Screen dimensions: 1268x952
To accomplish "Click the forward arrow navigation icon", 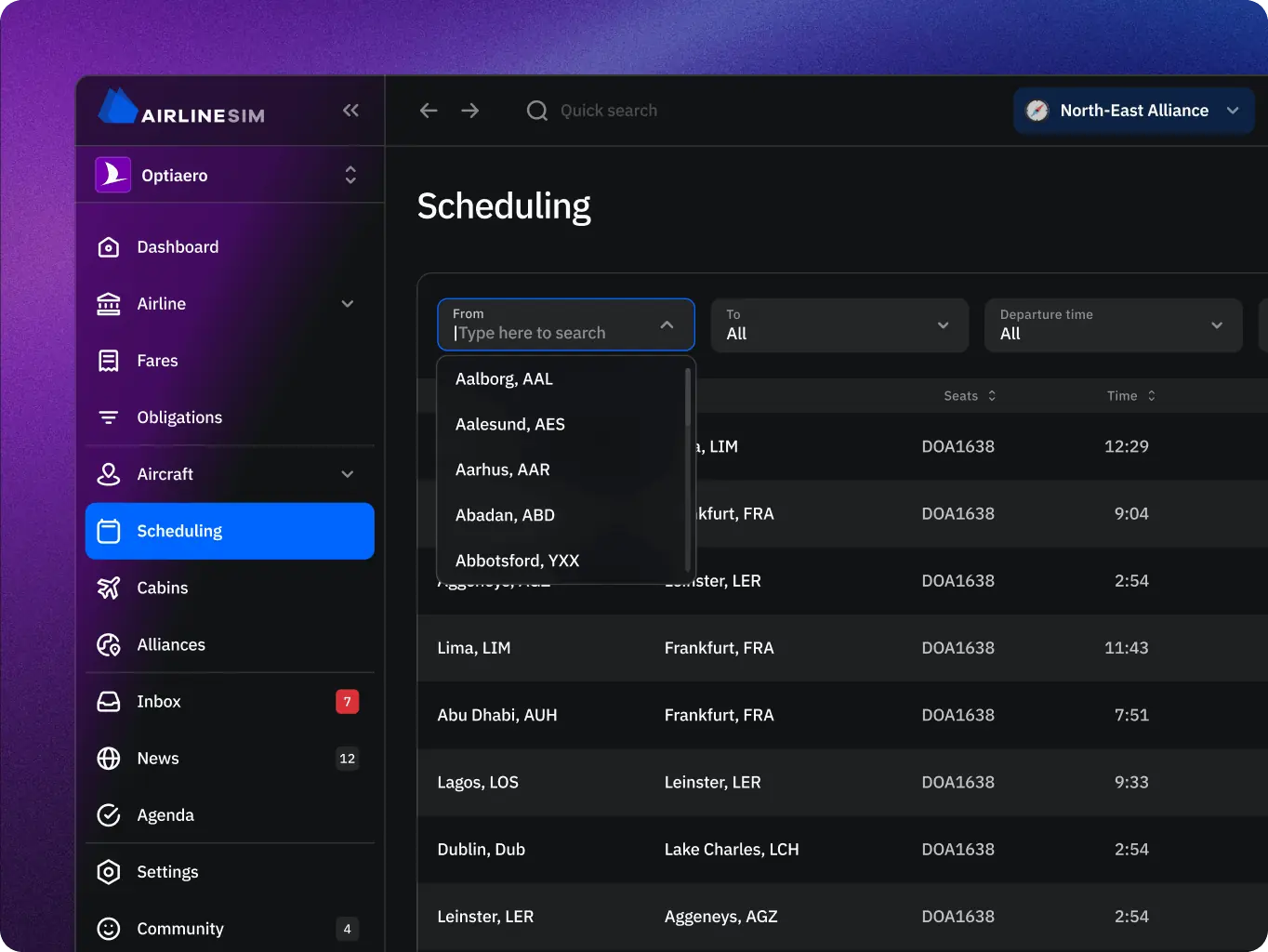I will point(470,111).
